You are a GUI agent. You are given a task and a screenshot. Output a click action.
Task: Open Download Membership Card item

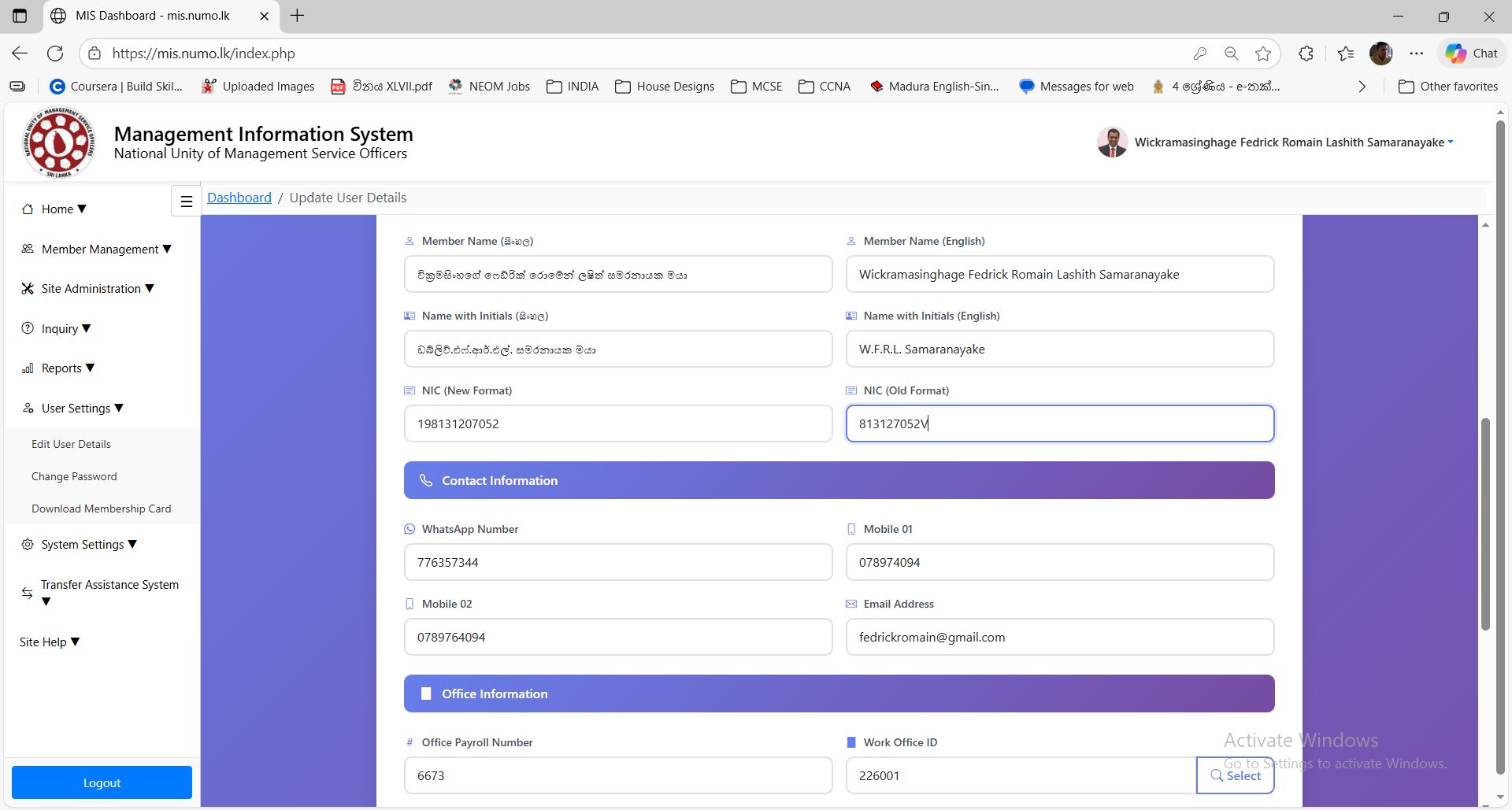pos(101,509)
